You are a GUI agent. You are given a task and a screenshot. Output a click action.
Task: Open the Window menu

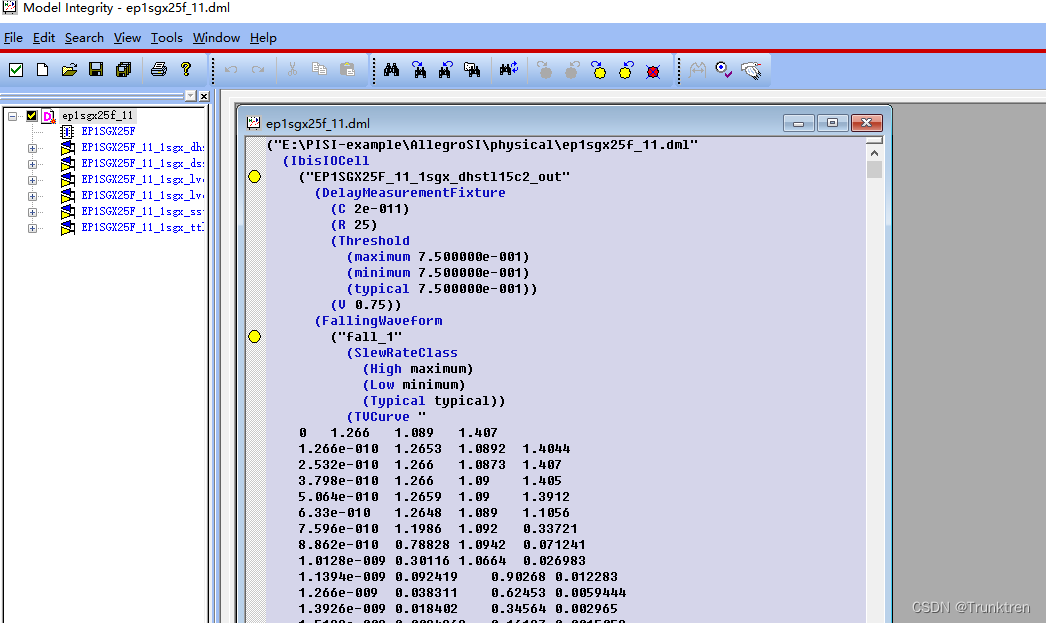click(216, 37)
